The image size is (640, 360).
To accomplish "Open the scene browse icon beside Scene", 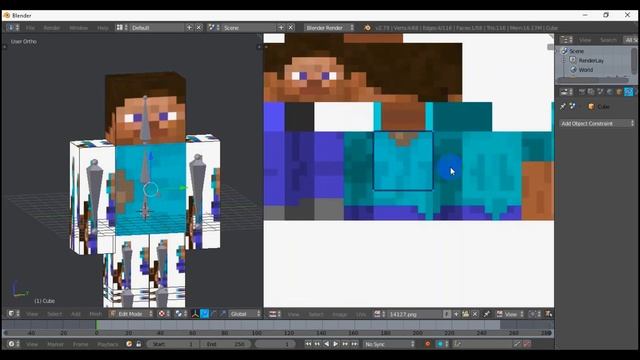I will point(213,28).
